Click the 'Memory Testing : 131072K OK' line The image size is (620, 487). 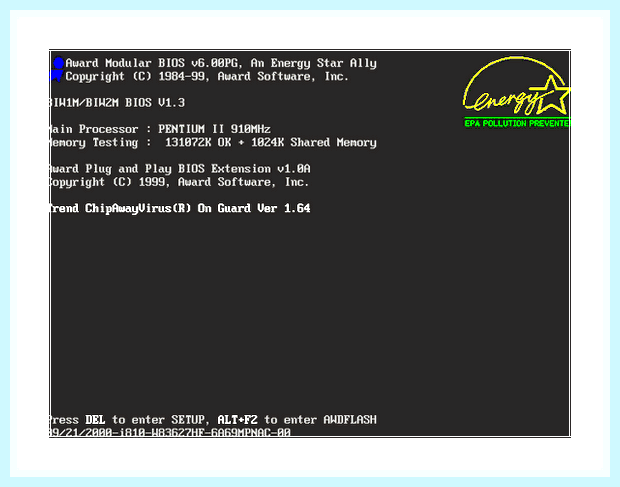213,142
